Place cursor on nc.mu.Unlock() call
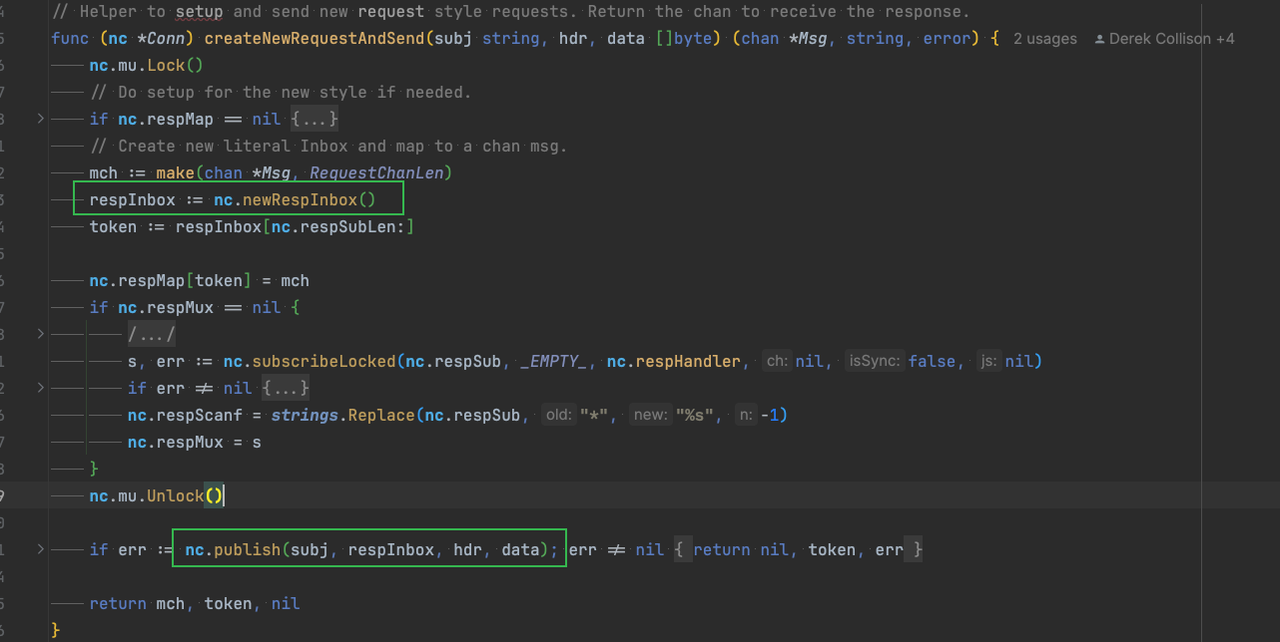Image resolution: width=1280 pixels, height=642 pixels. (175, 496)
